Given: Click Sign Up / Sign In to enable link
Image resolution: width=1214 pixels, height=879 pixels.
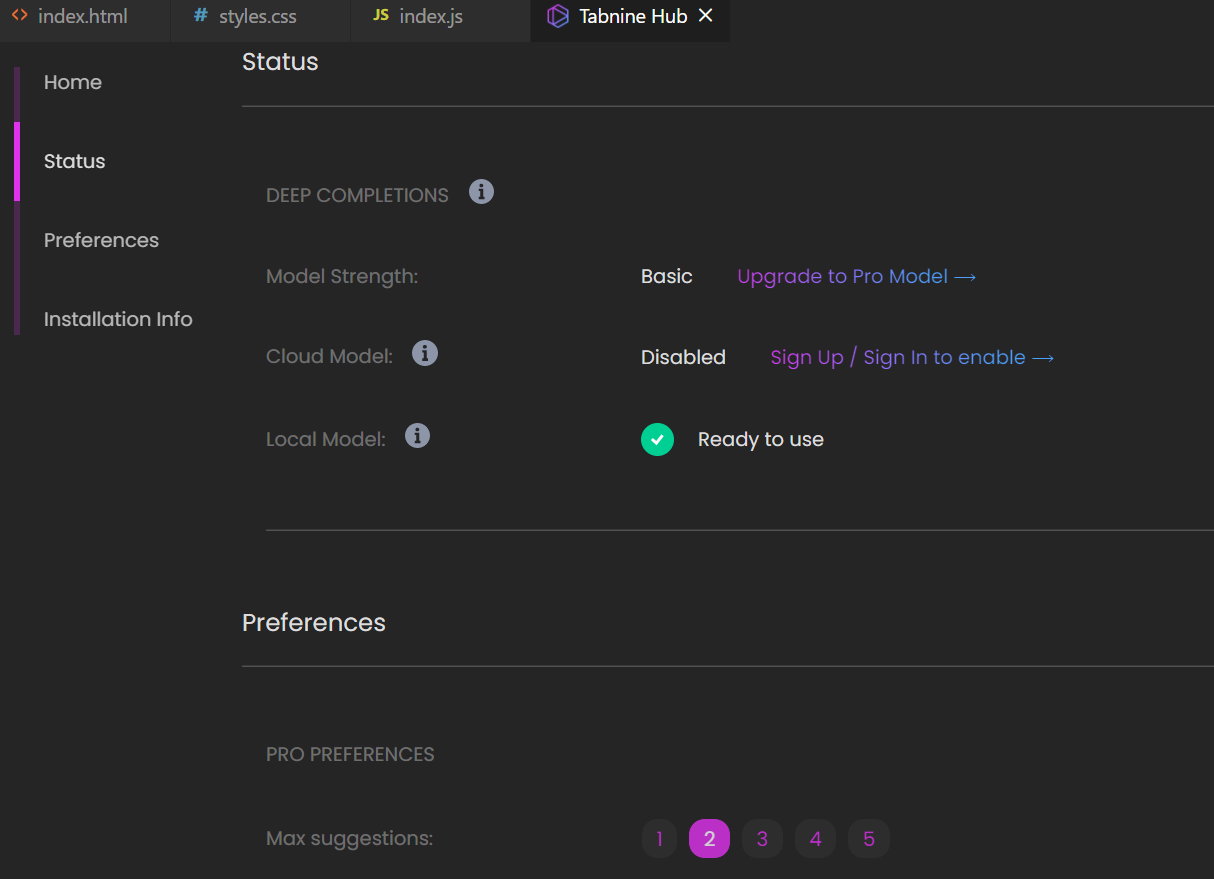Looking at the screenshot, I should click(912, 357).
